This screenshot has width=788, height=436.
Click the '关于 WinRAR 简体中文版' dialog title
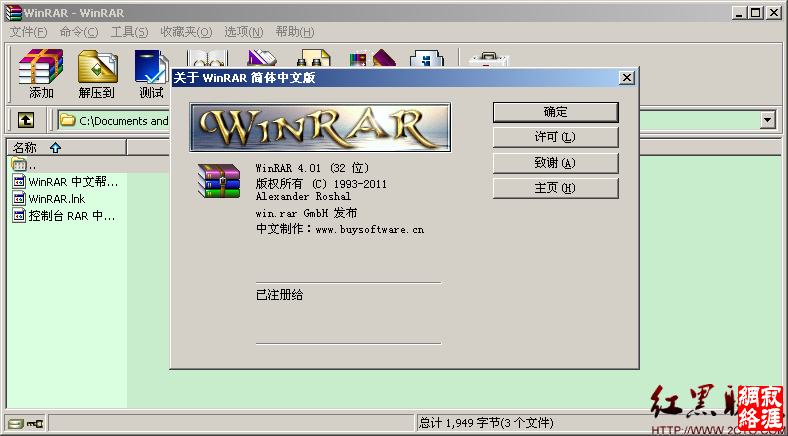coord(244,78)
